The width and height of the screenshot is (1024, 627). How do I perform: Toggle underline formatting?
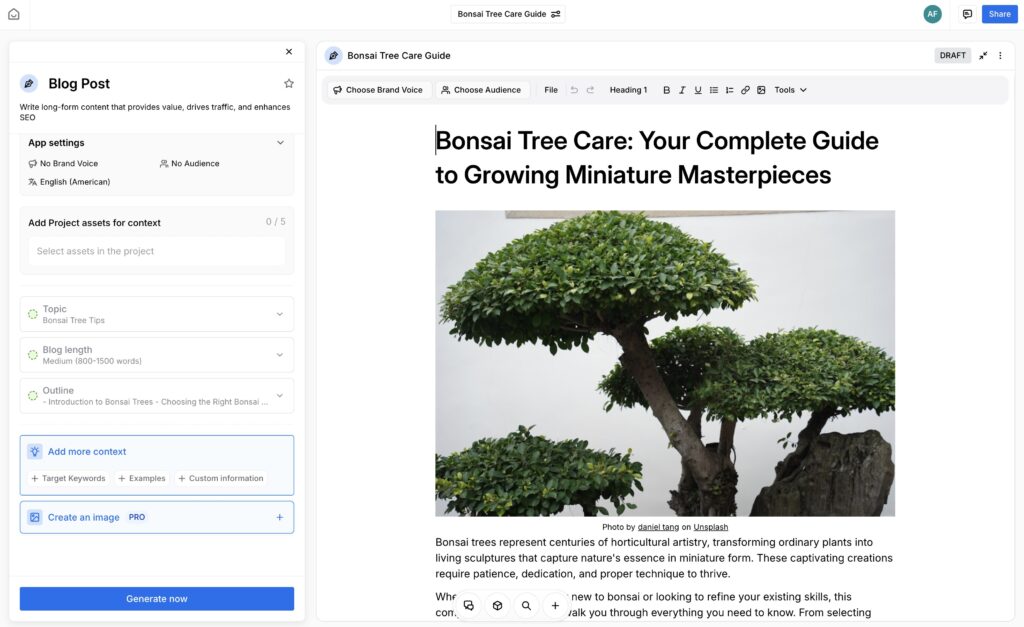(x=698, y=90)
